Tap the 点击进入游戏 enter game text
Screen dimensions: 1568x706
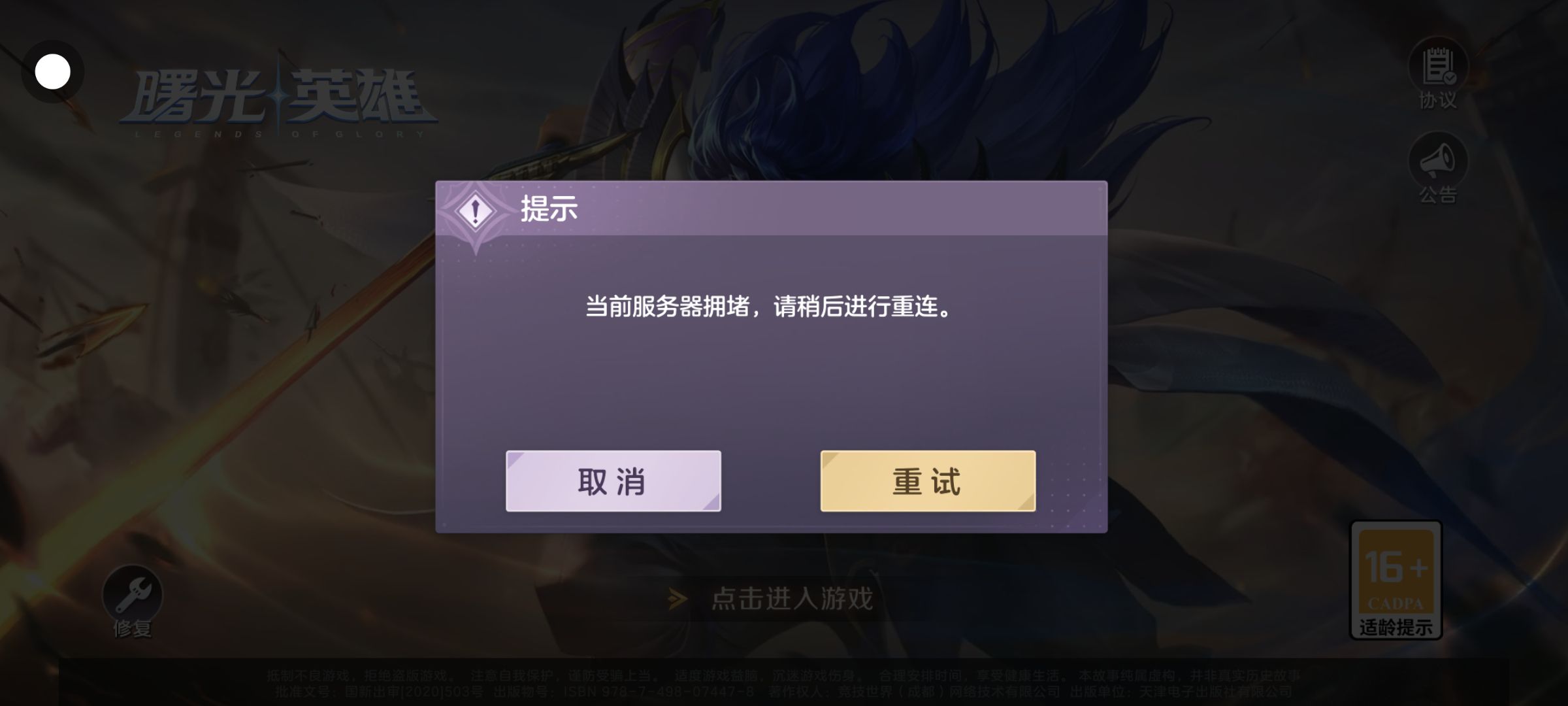[x=792, y=598]
